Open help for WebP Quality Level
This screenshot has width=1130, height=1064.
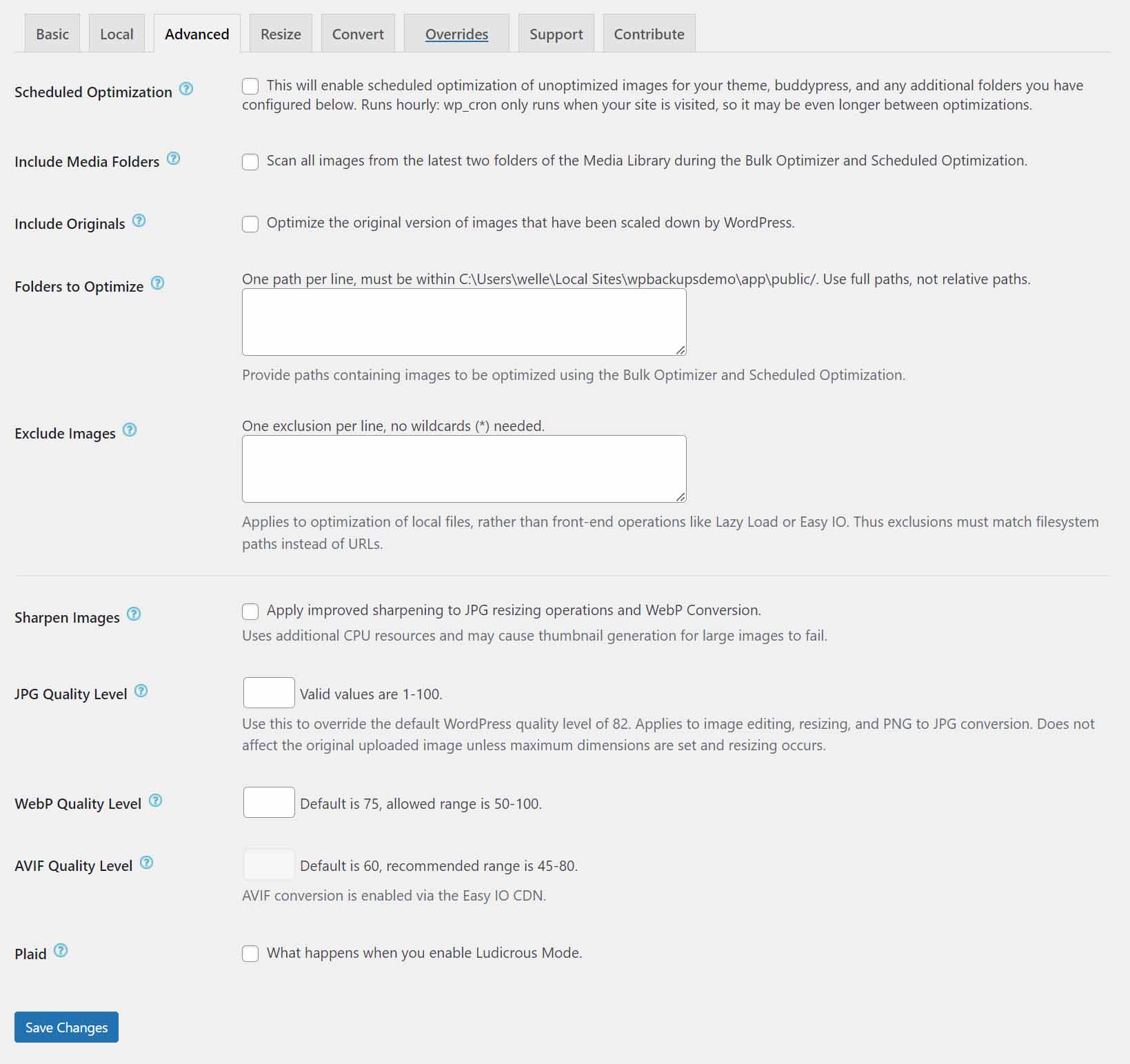tap(155, 801)
